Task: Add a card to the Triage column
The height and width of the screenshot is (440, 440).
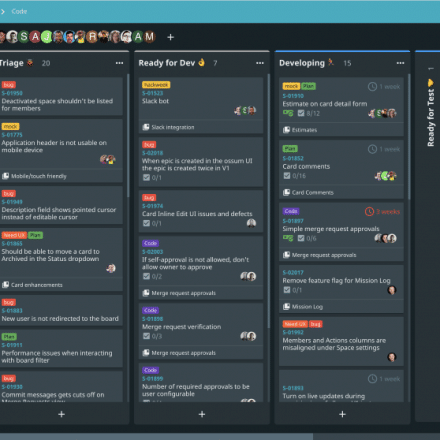Action: 61,414
